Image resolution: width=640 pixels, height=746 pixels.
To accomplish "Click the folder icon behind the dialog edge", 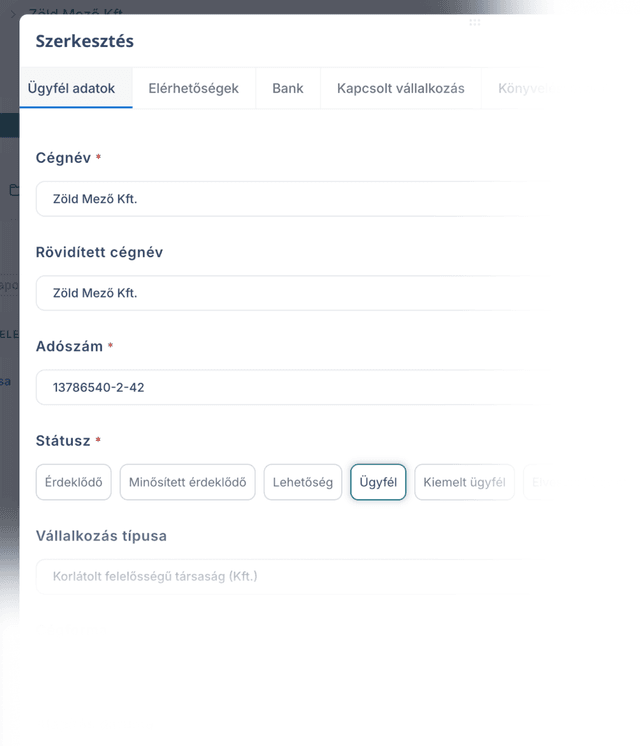I will [x=15, y=189].
